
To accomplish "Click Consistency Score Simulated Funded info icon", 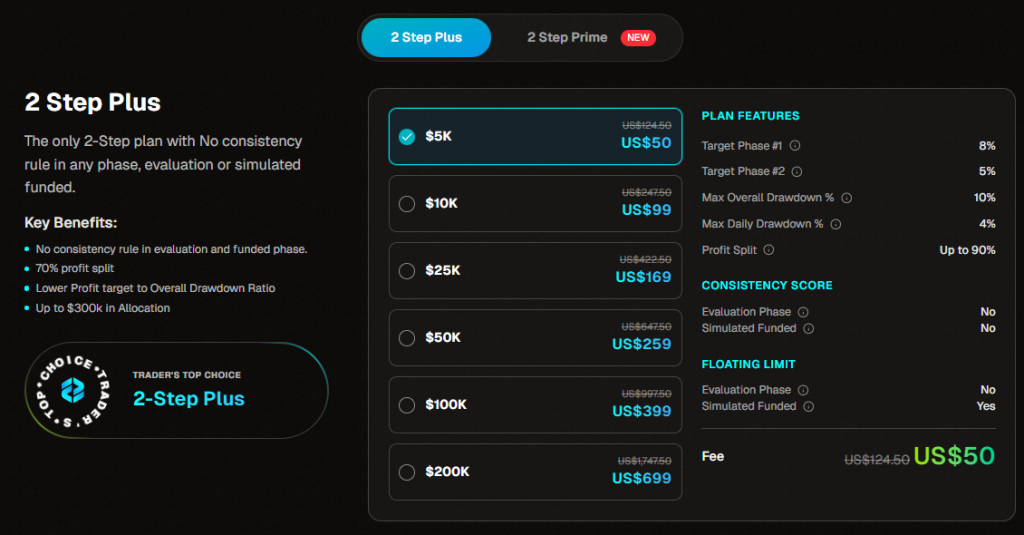I will pos(808,328).
